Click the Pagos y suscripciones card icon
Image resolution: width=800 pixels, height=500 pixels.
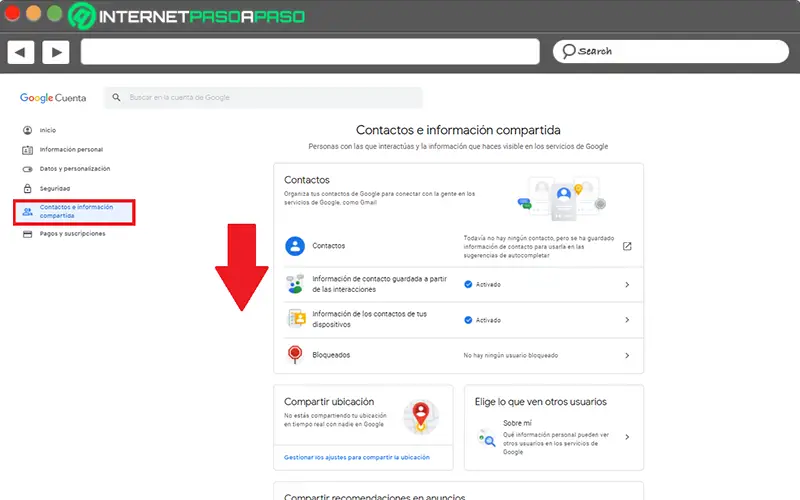tap(27, 233)
